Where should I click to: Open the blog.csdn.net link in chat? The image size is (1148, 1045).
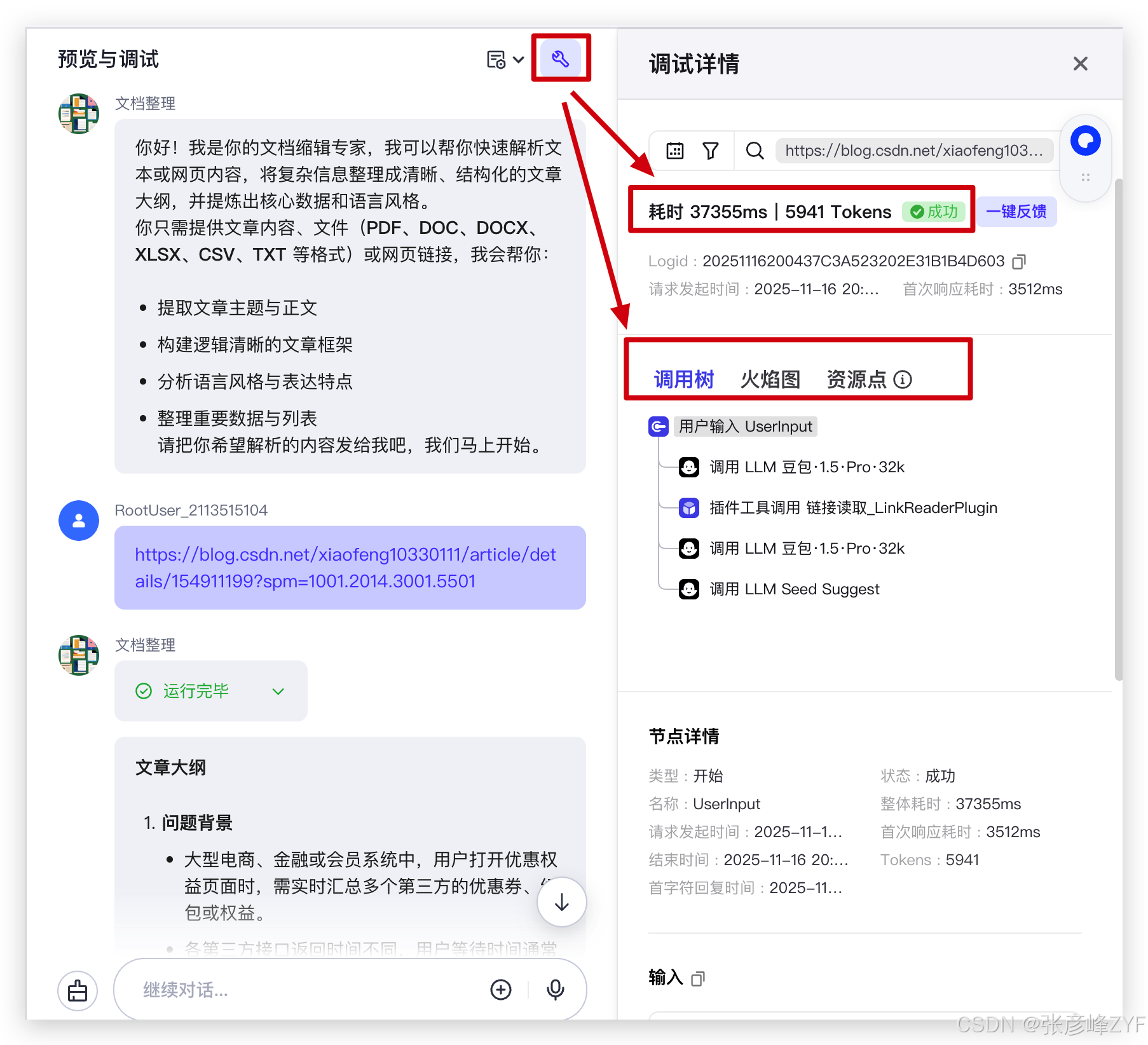pyautogui.click(x=346, y=568)
